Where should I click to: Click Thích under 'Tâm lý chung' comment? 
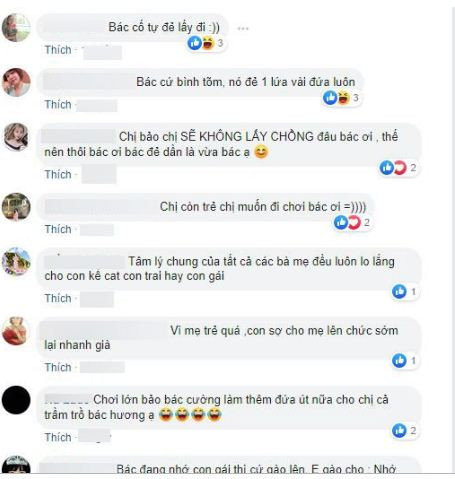click(x=58, y=298)
